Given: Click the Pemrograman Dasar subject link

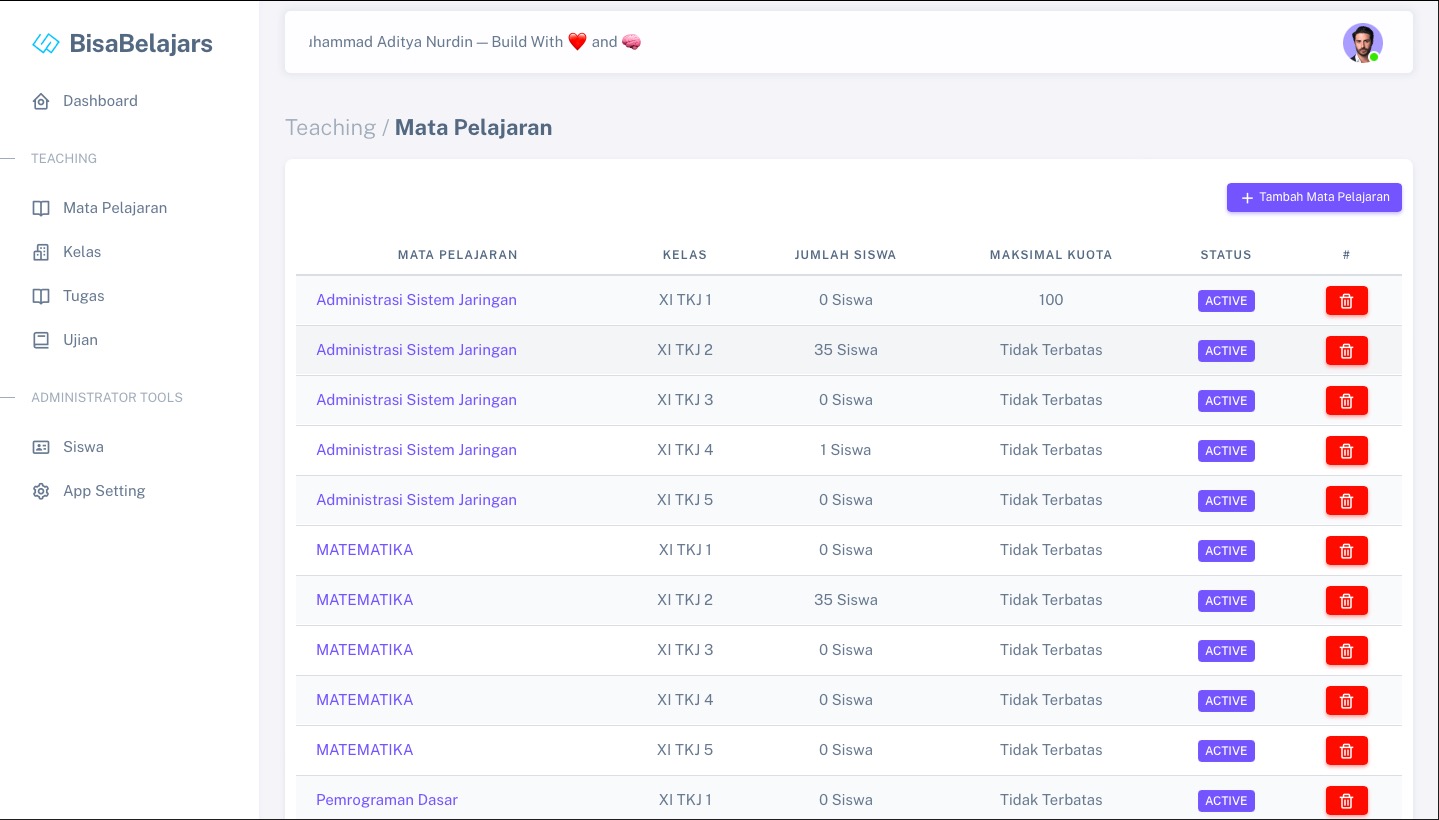Looking at the screenshot, I should 387,800.
